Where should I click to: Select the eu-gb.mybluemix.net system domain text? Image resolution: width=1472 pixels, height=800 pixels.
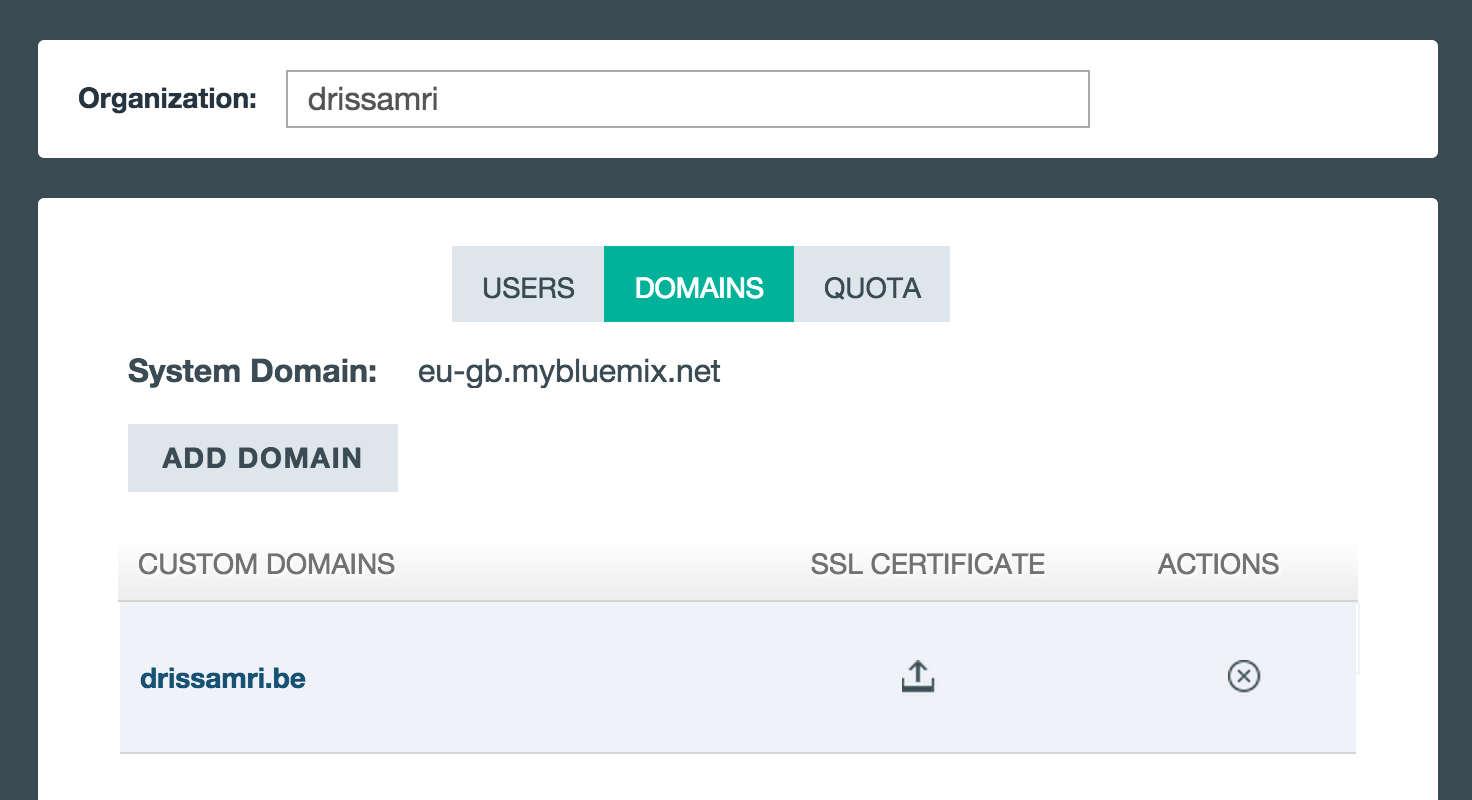click(569, 372)
